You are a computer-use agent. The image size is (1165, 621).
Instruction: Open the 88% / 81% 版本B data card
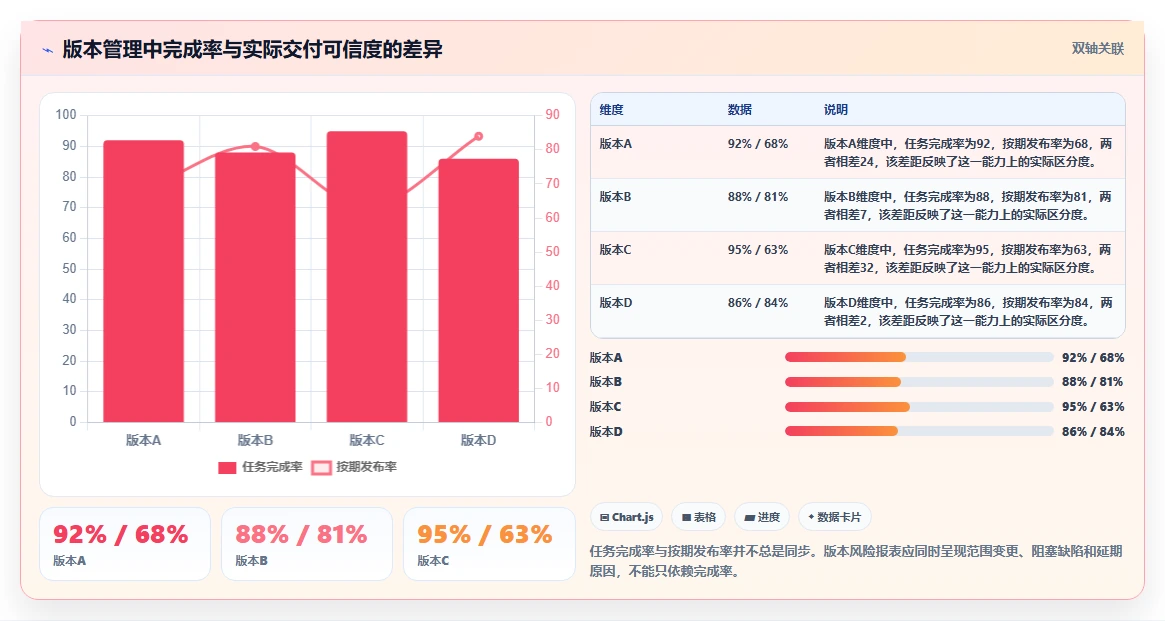click(x=307, y=544)
